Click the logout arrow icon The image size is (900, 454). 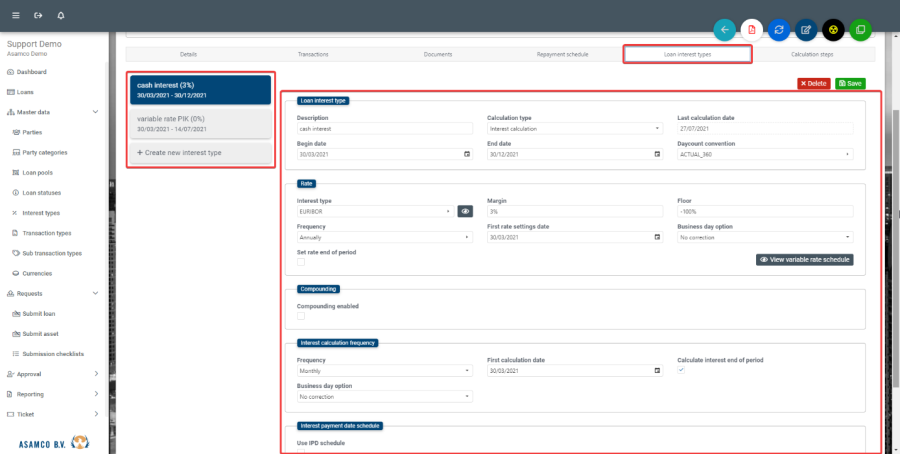tap(38, 16)
